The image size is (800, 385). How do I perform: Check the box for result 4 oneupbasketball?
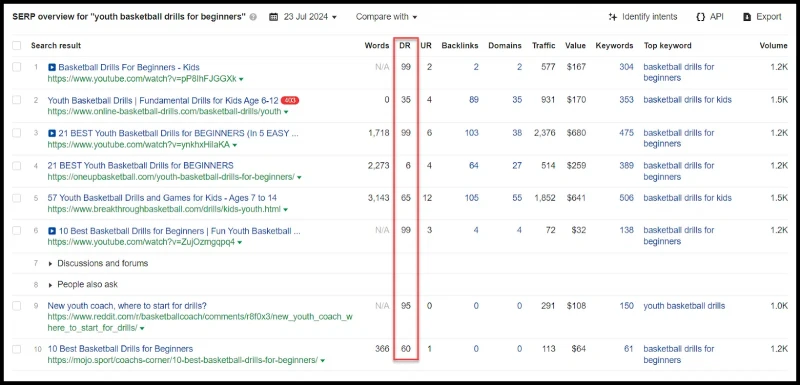pyautogui.click(x=17, y=166)
